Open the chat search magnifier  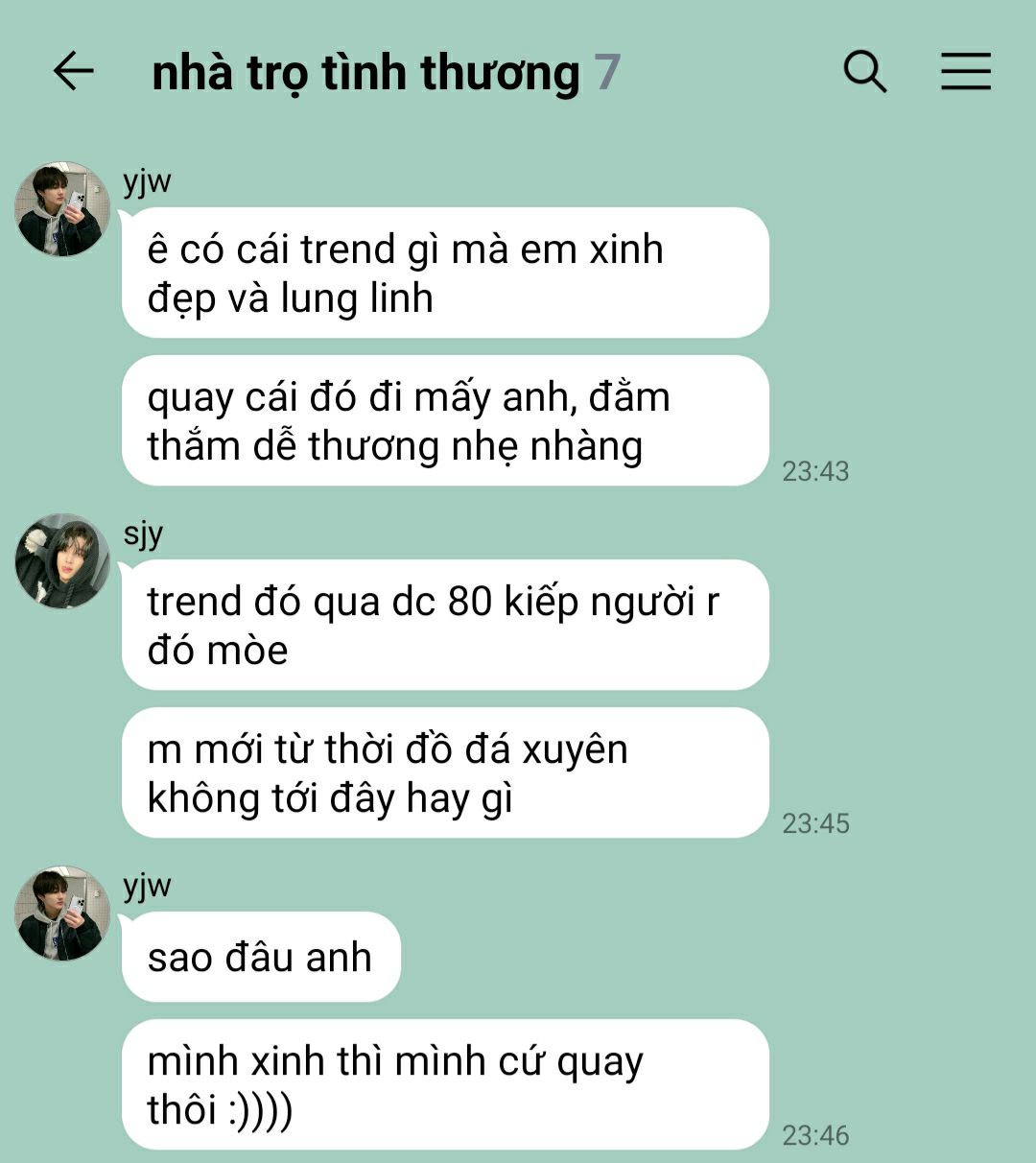[x=865, y=72]
